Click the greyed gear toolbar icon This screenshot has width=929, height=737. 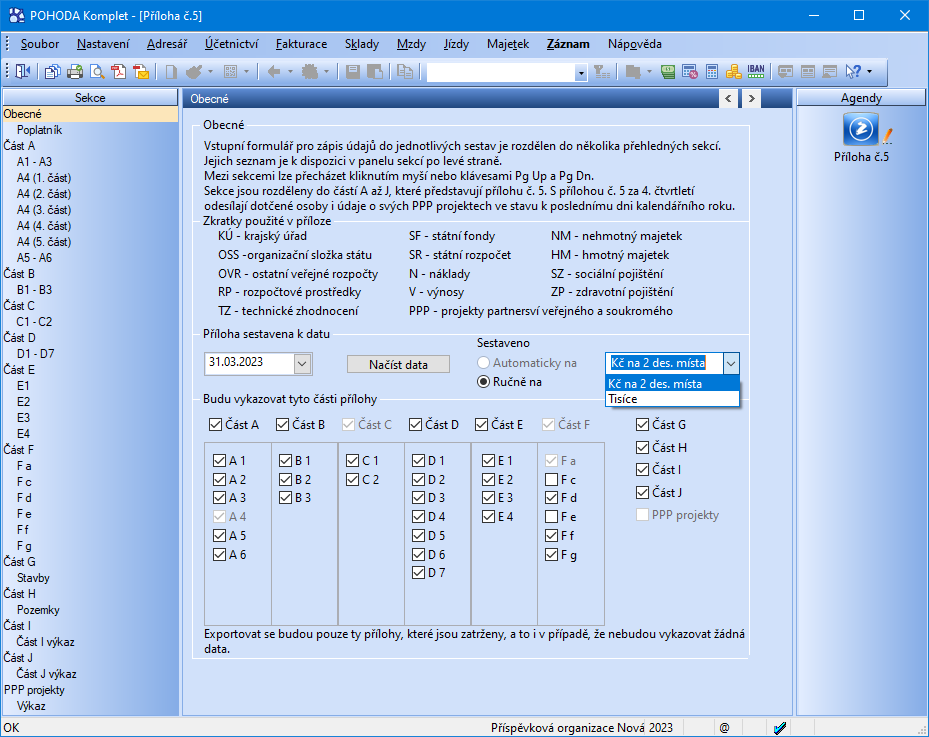pyautogui.click(x=310, y=72)
